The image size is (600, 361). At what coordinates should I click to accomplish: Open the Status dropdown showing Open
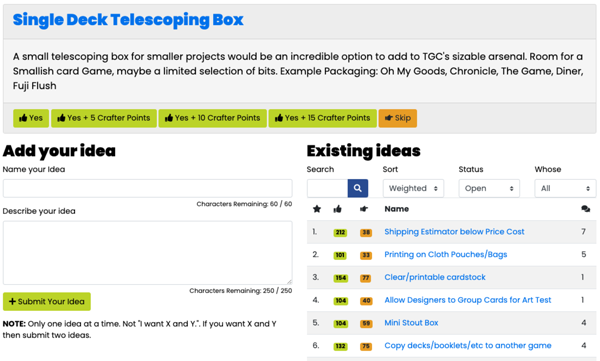[489, 188]
